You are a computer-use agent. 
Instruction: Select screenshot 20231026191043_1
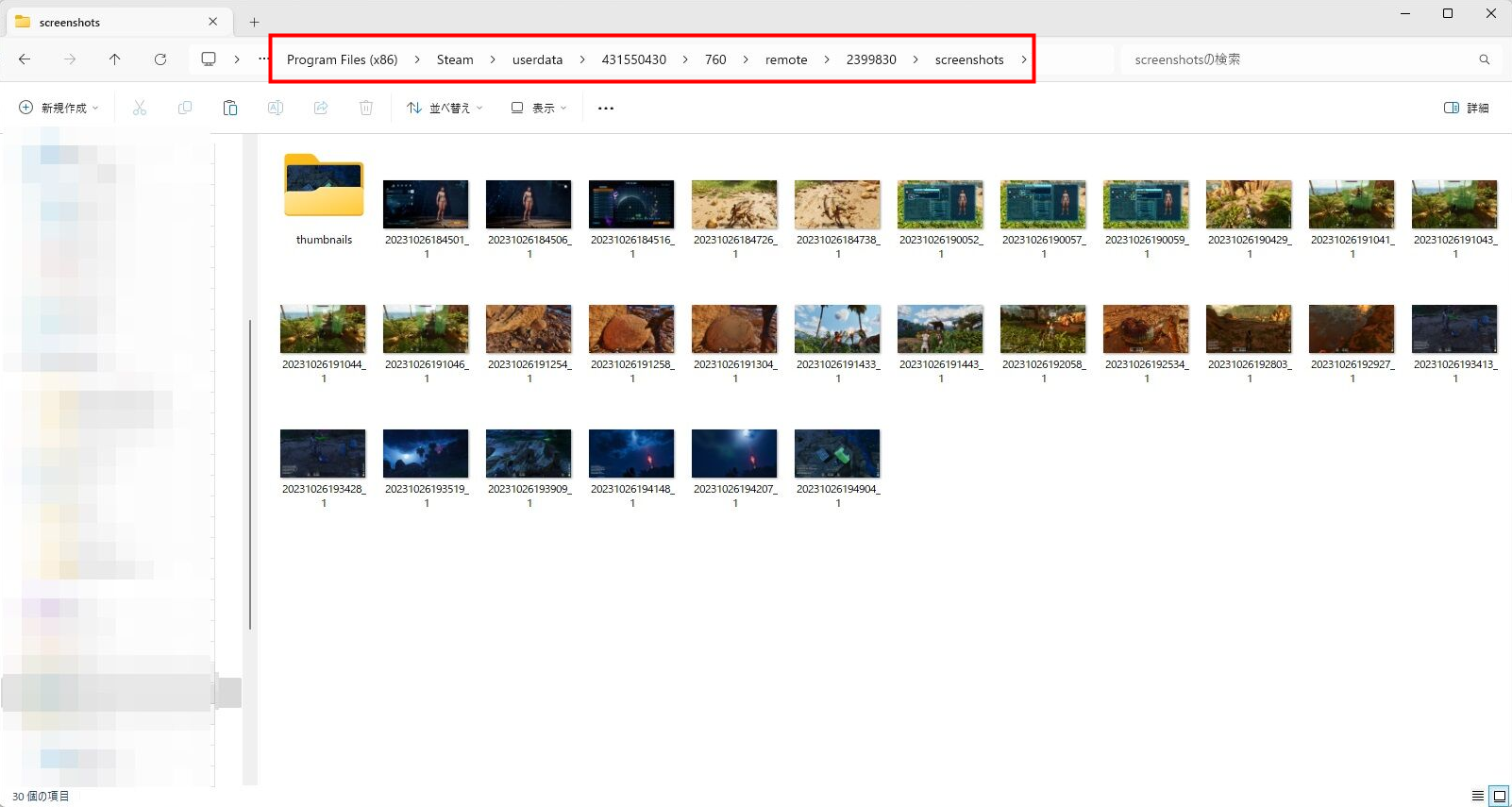[x=1454, y=219]
